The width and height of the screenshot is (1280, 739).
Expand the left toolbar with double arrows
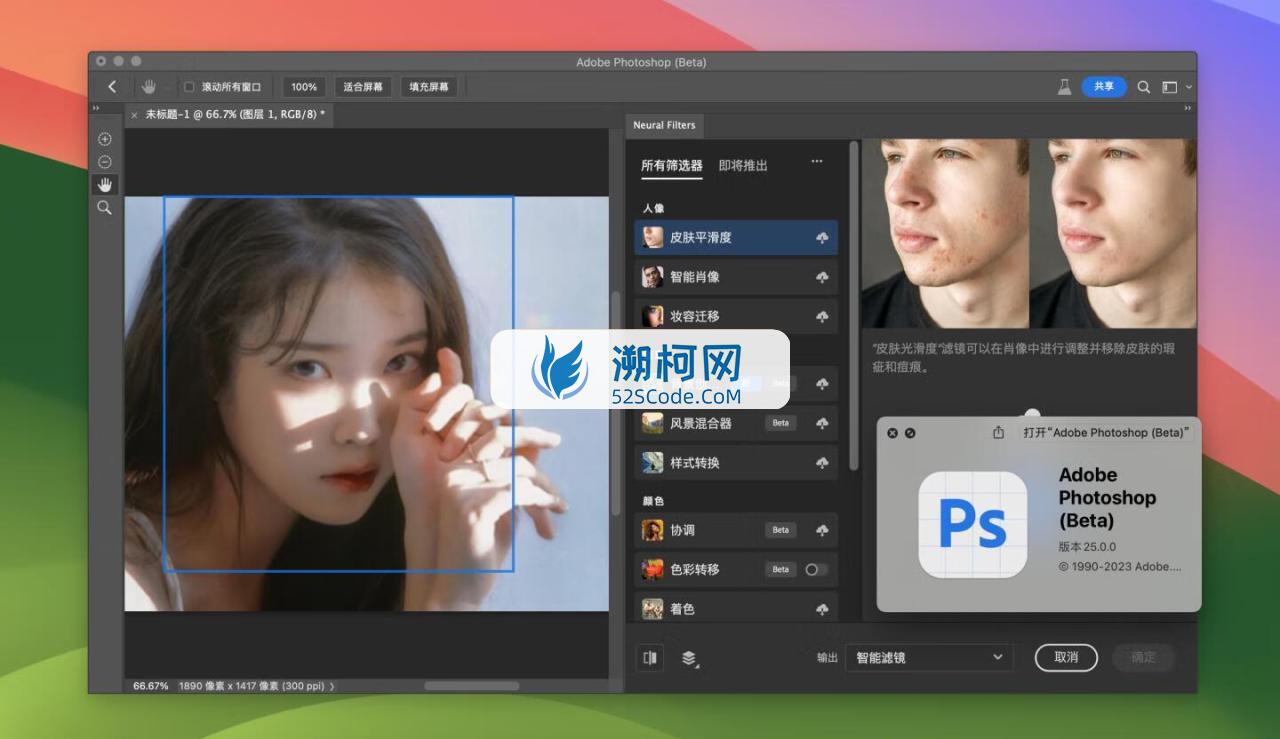(96, 108)
